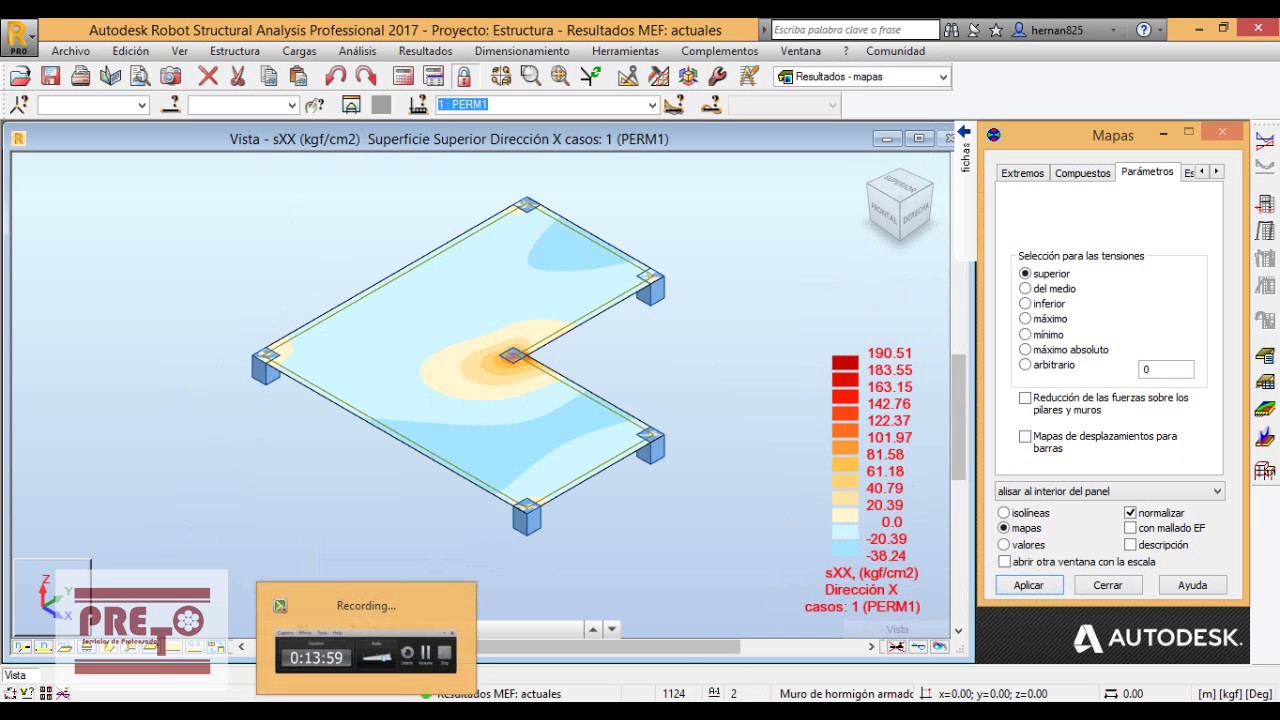This screenshot has height=720, width=1280.
Task: Open the Dimensionamiento menu
Action: click(x=522, y=51)
